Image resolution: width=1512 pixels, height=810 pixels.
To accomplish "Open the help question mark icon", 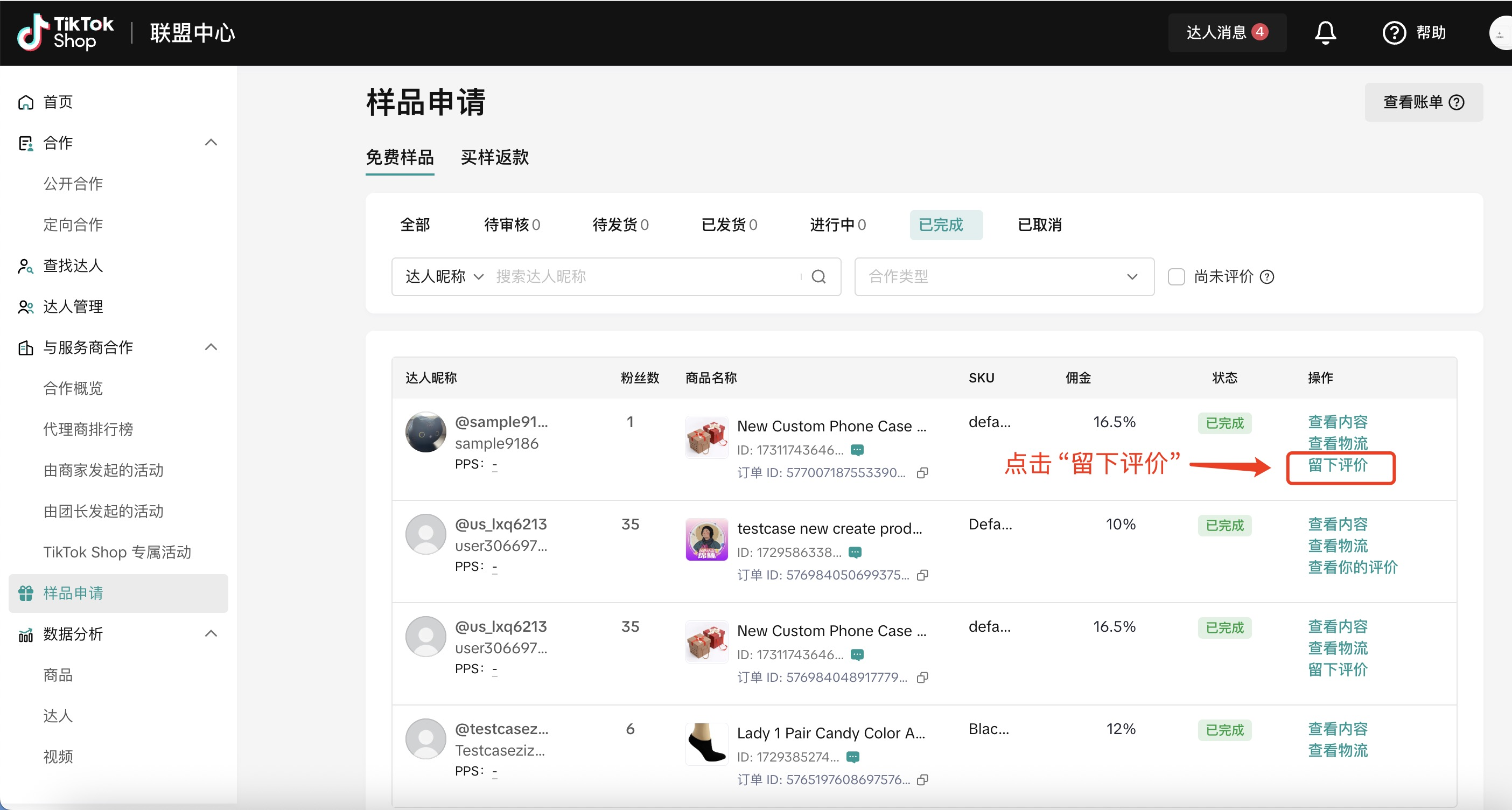I will coord(1394,32).
